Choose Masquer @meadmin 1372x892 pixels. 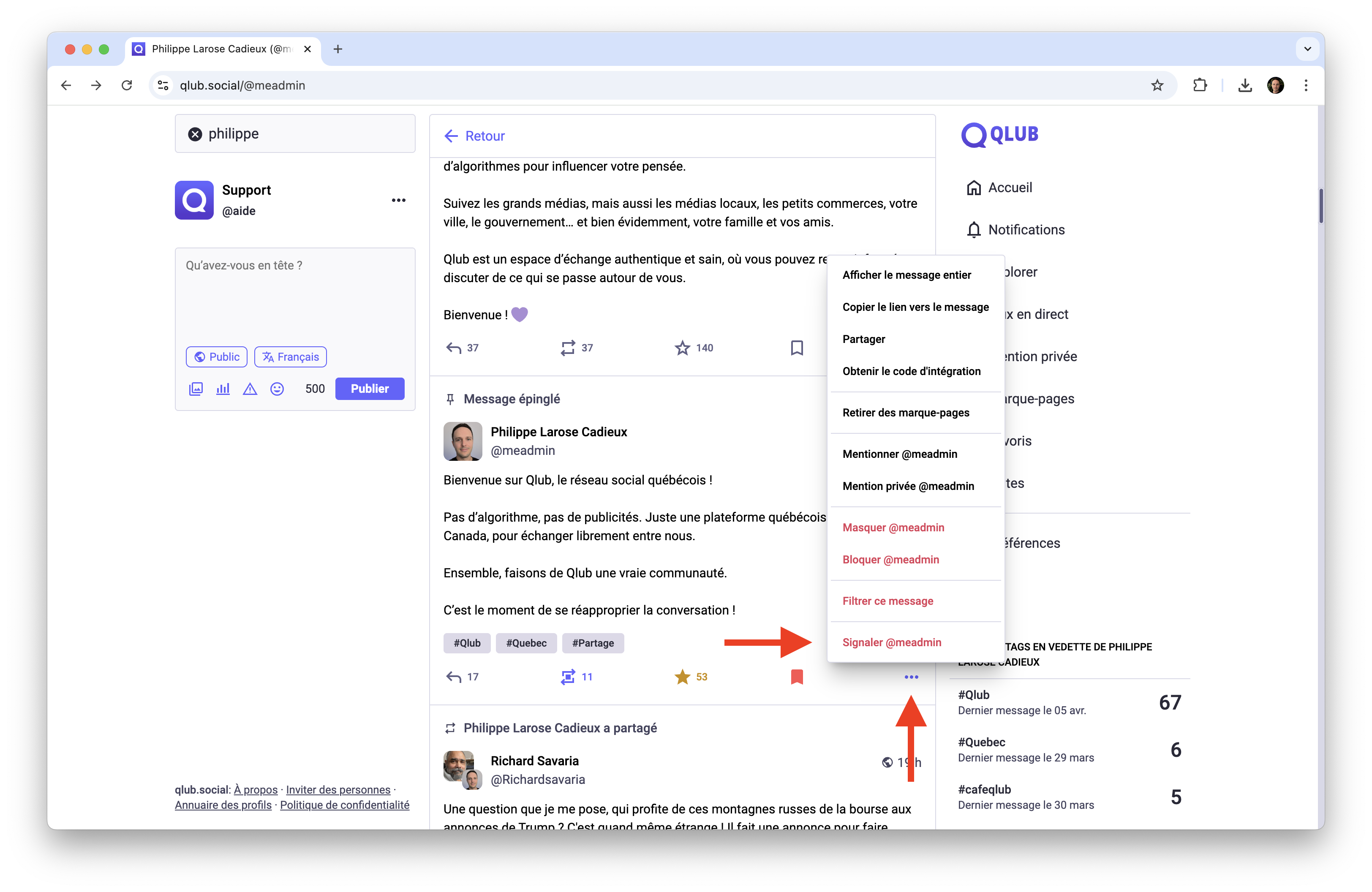click(916, 527)
